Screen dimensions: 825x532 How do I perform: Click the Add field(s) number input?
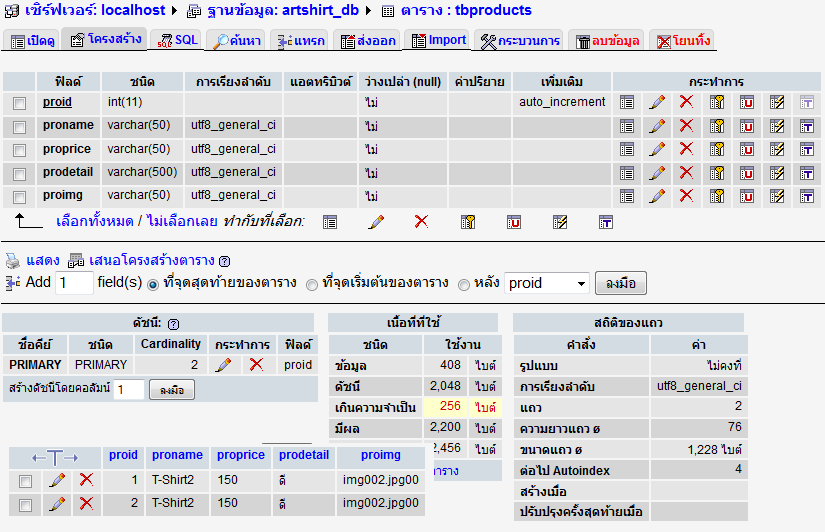(x=74, y=283)
